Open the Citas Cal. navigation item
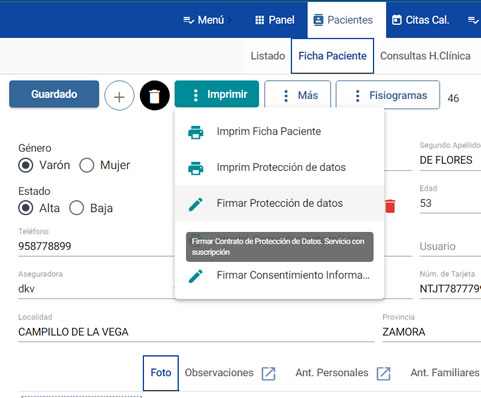This screenshot has width=481, height=398. (421, 20)
